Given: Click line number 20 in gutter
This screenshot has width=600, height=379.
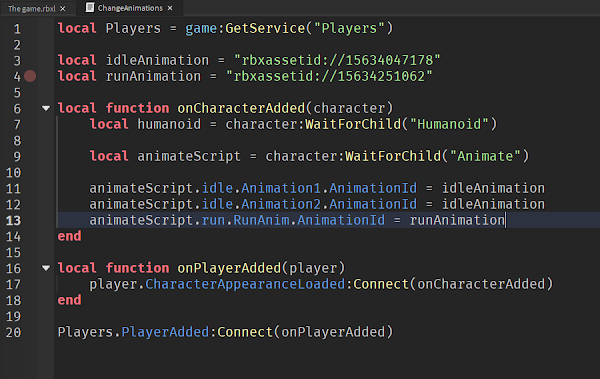Looking at the screenshot, I should pos(13,332).
